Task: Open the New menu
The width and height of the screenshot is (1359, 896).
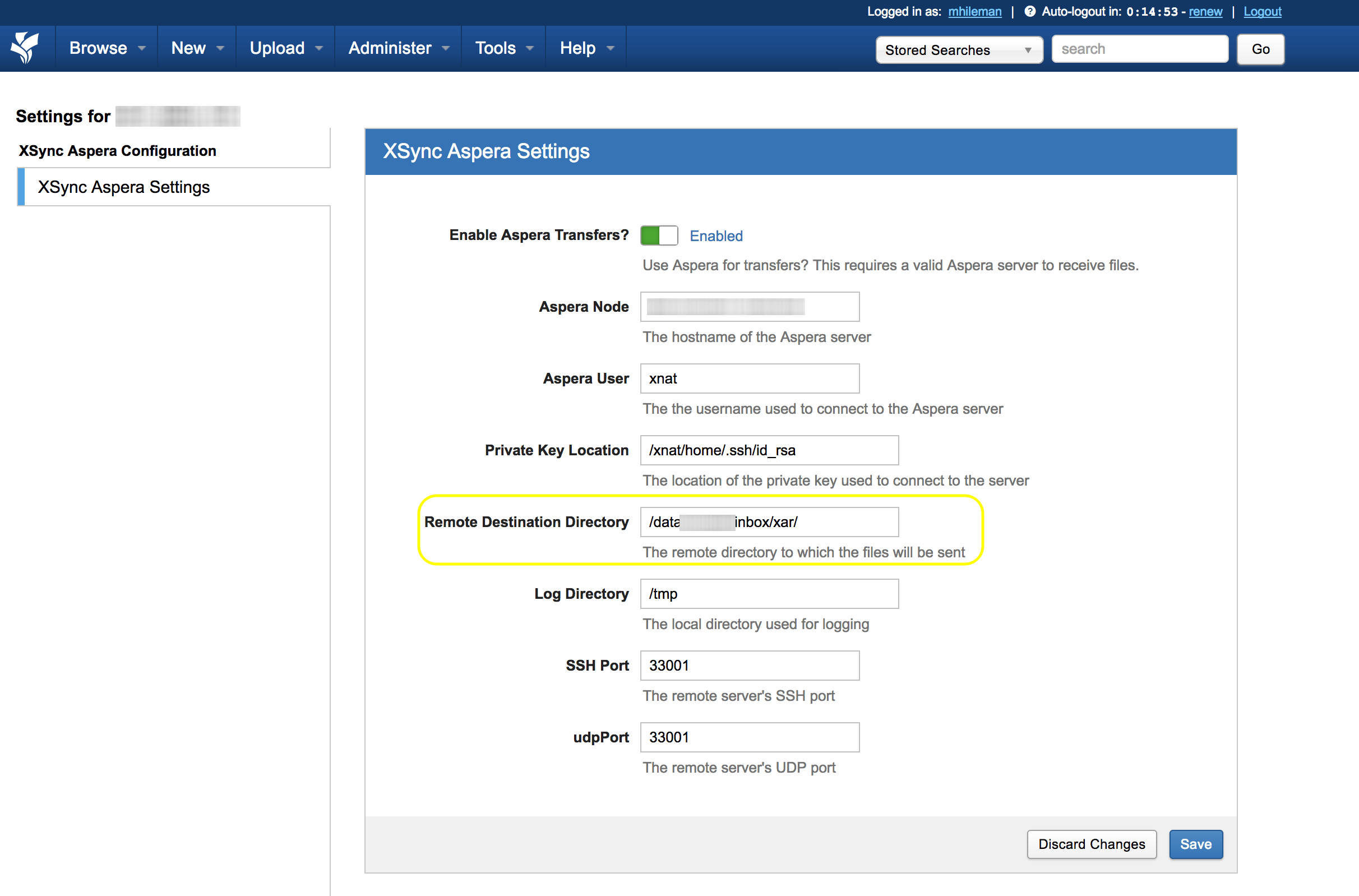Action: pyautogui.click(x=197, y=48)
